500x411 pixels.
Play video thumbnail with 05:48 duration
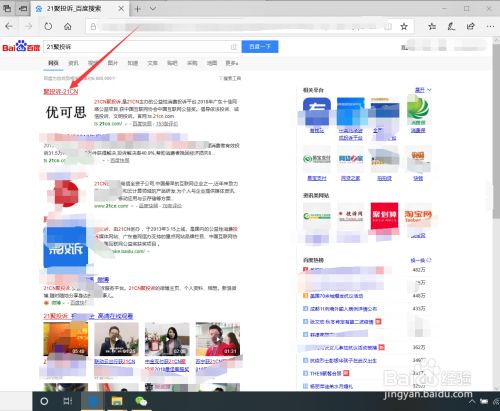(x=66, y=339)
